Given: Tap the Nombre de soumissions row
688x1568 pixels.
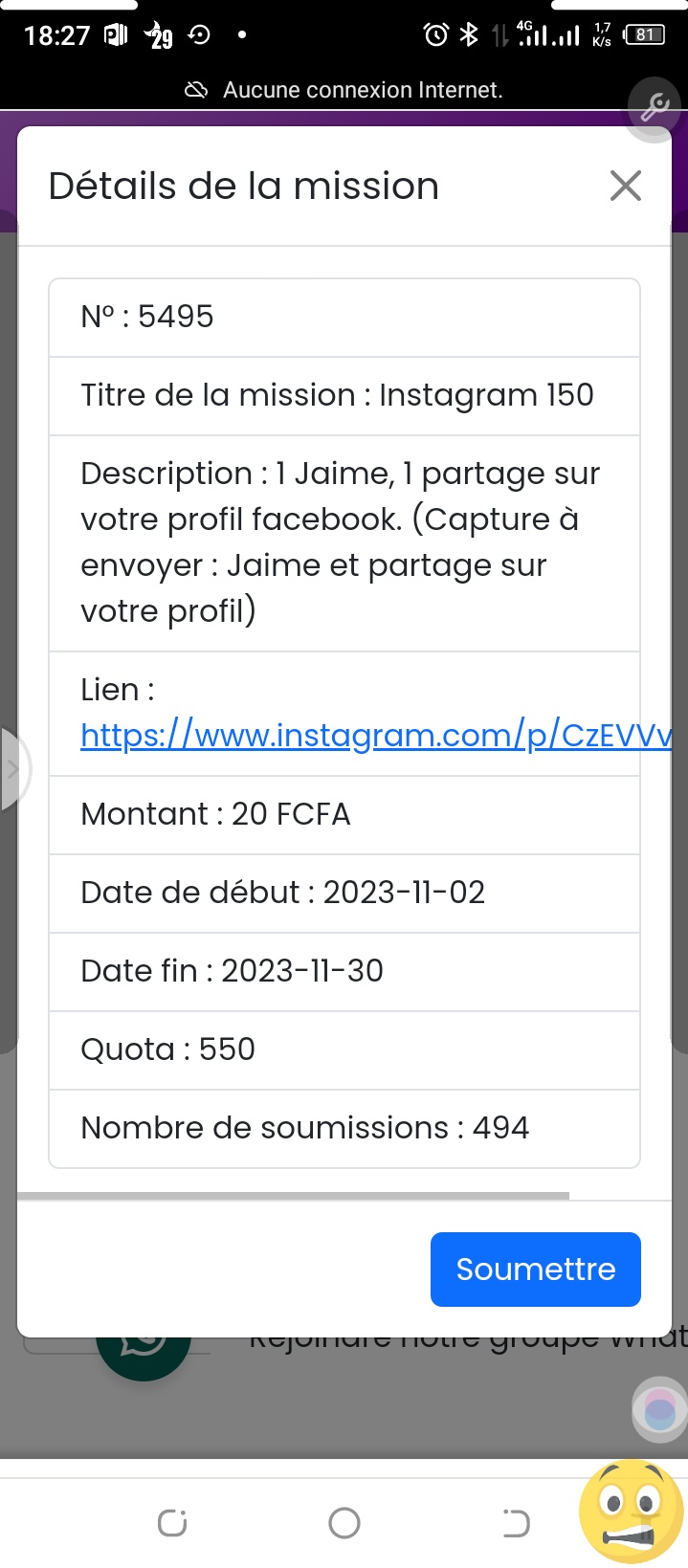Looking at the screenshot, I should pyautogui.click(x=344, y=1128).
